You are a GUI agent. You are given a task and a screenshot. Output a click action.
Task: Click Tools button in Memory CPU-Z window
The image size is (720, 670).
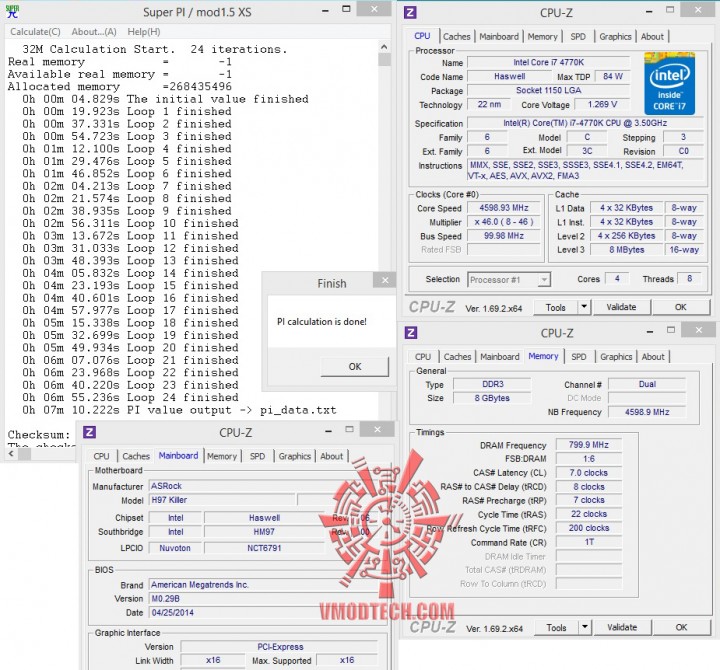(x=556, y=628)
